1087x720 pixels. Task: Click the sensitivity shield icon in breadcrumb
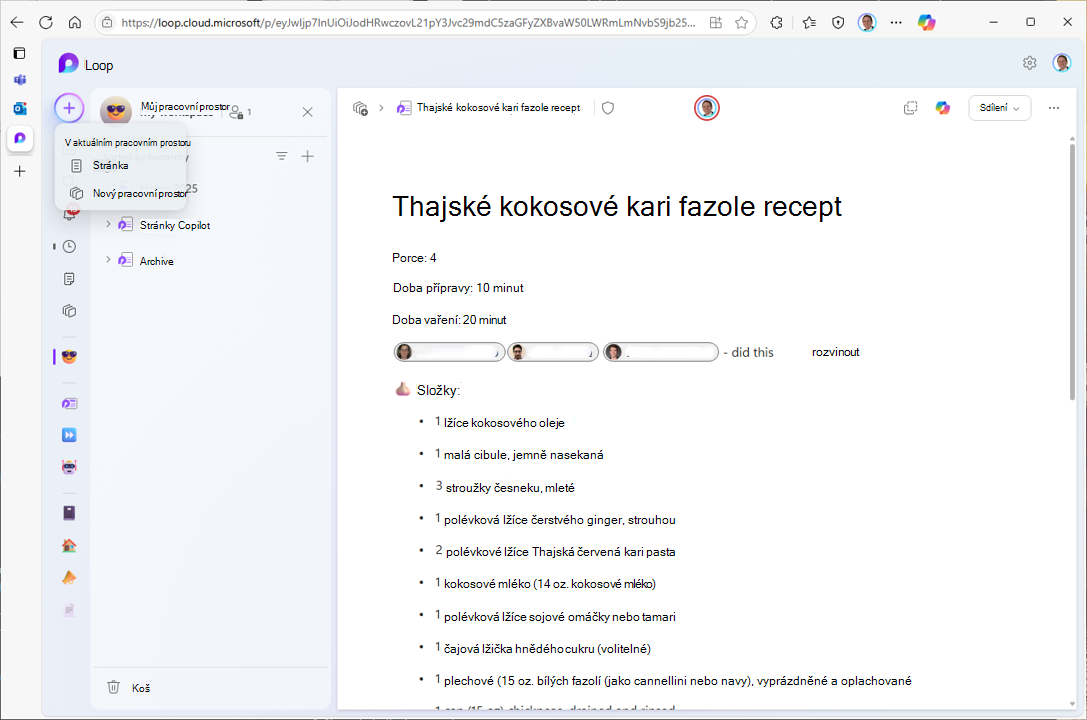(608, 108)
